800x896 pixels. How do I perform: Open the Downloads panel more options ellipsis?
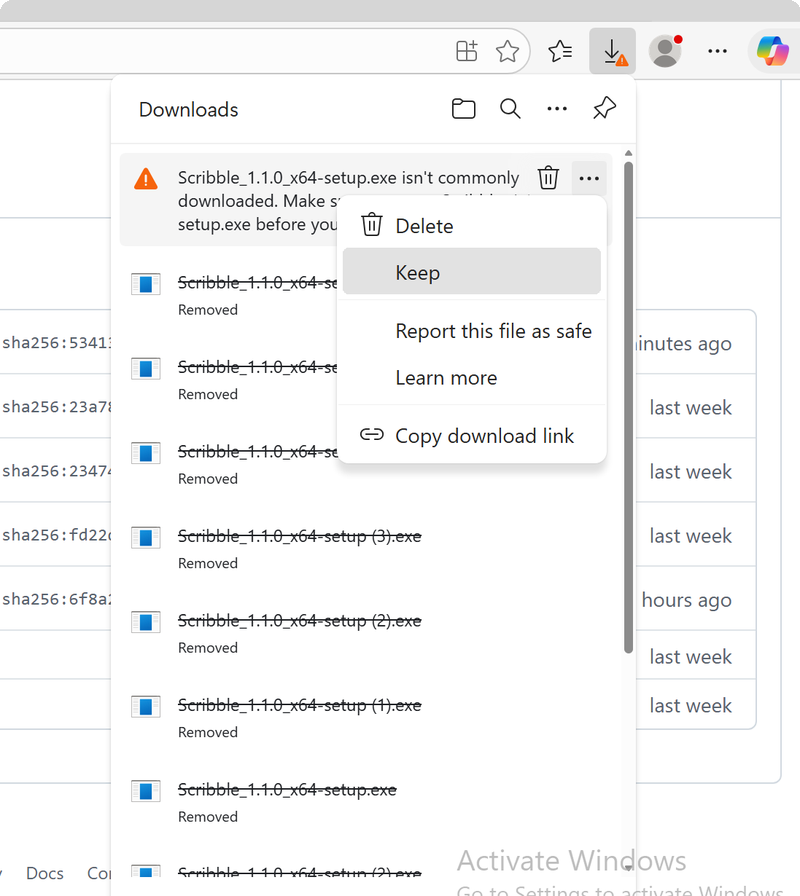point(557,109)
